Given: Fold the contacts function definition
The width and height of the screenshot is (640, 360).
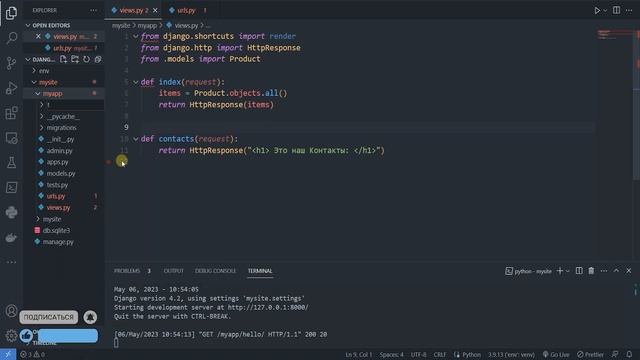Looking at the screenshot, I should pyautogui.click(x=136, y=139).
